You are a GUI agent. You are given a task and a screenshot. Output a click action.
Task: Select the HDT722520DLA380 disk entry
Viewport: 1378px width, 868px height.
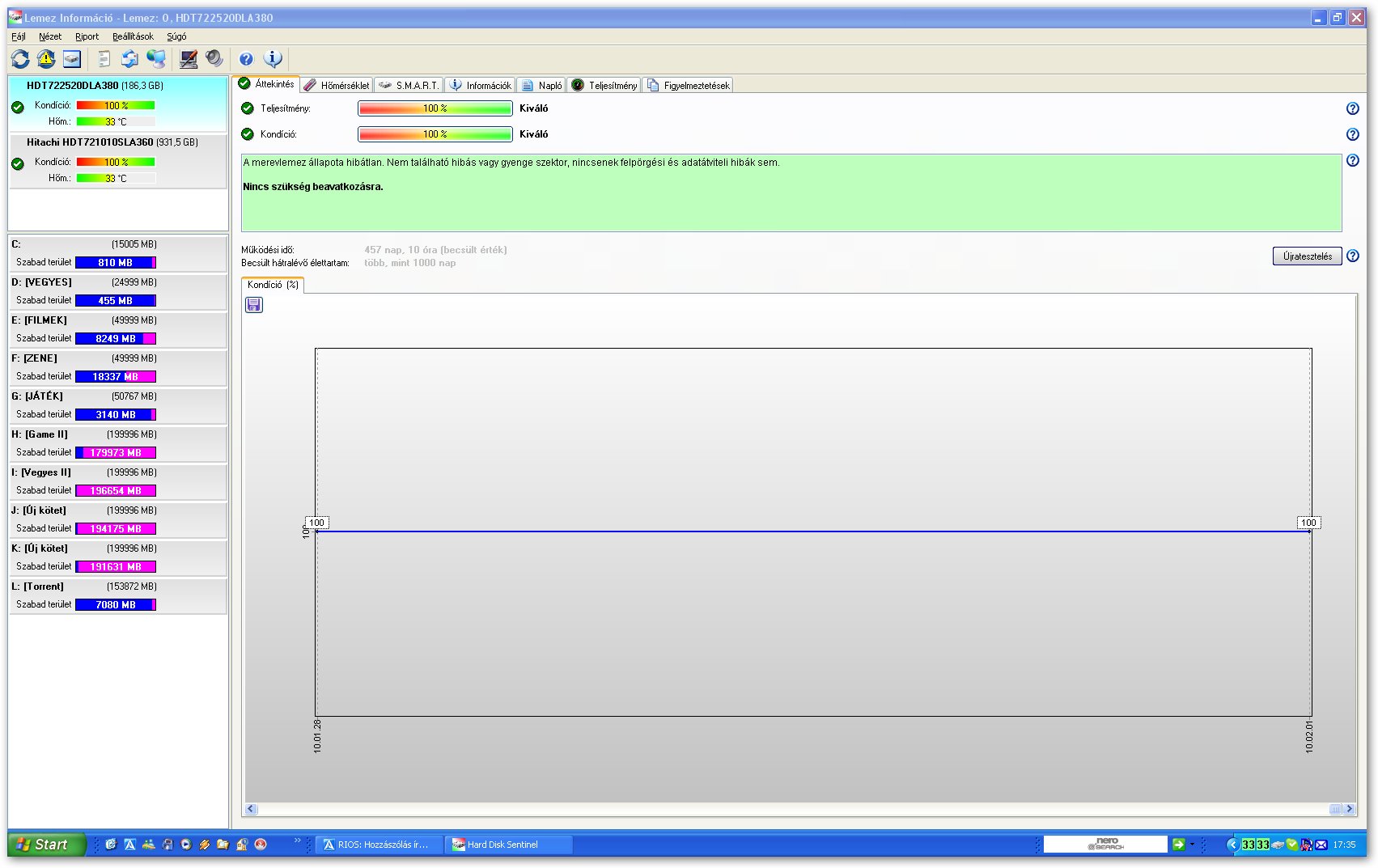118,104
